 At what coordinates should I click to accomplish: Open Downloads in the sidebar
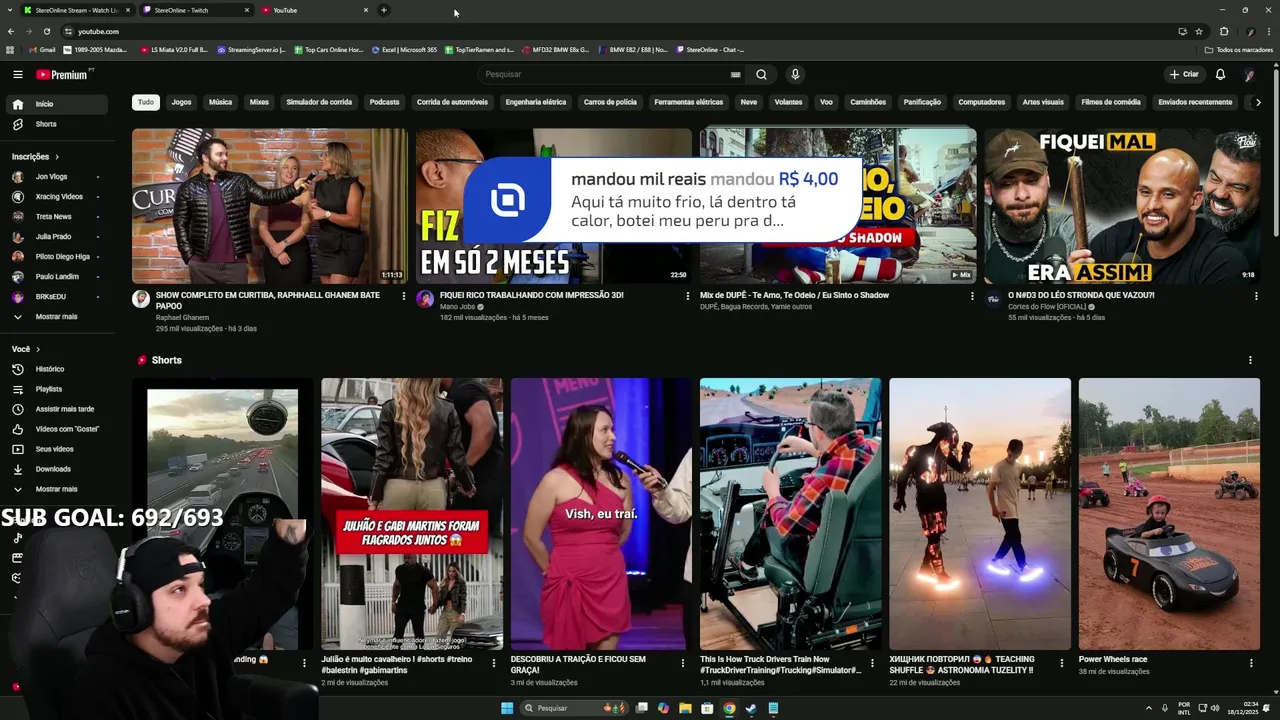57,469
